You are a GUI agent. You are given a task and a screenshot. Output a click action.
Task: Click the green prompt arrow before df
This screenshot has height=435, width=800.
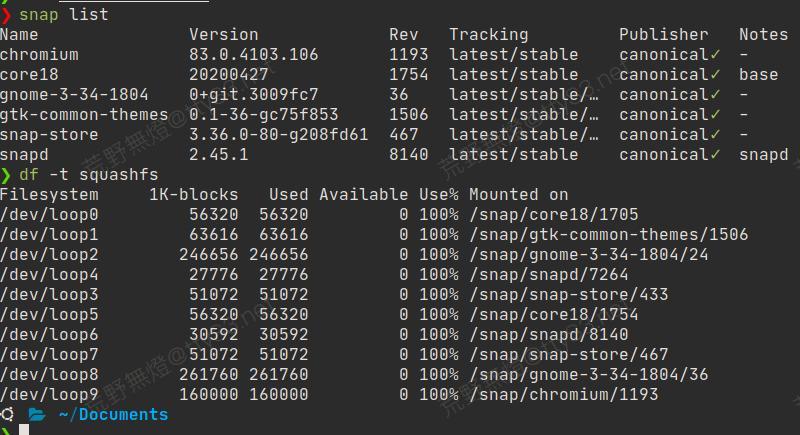pos(5,175)
